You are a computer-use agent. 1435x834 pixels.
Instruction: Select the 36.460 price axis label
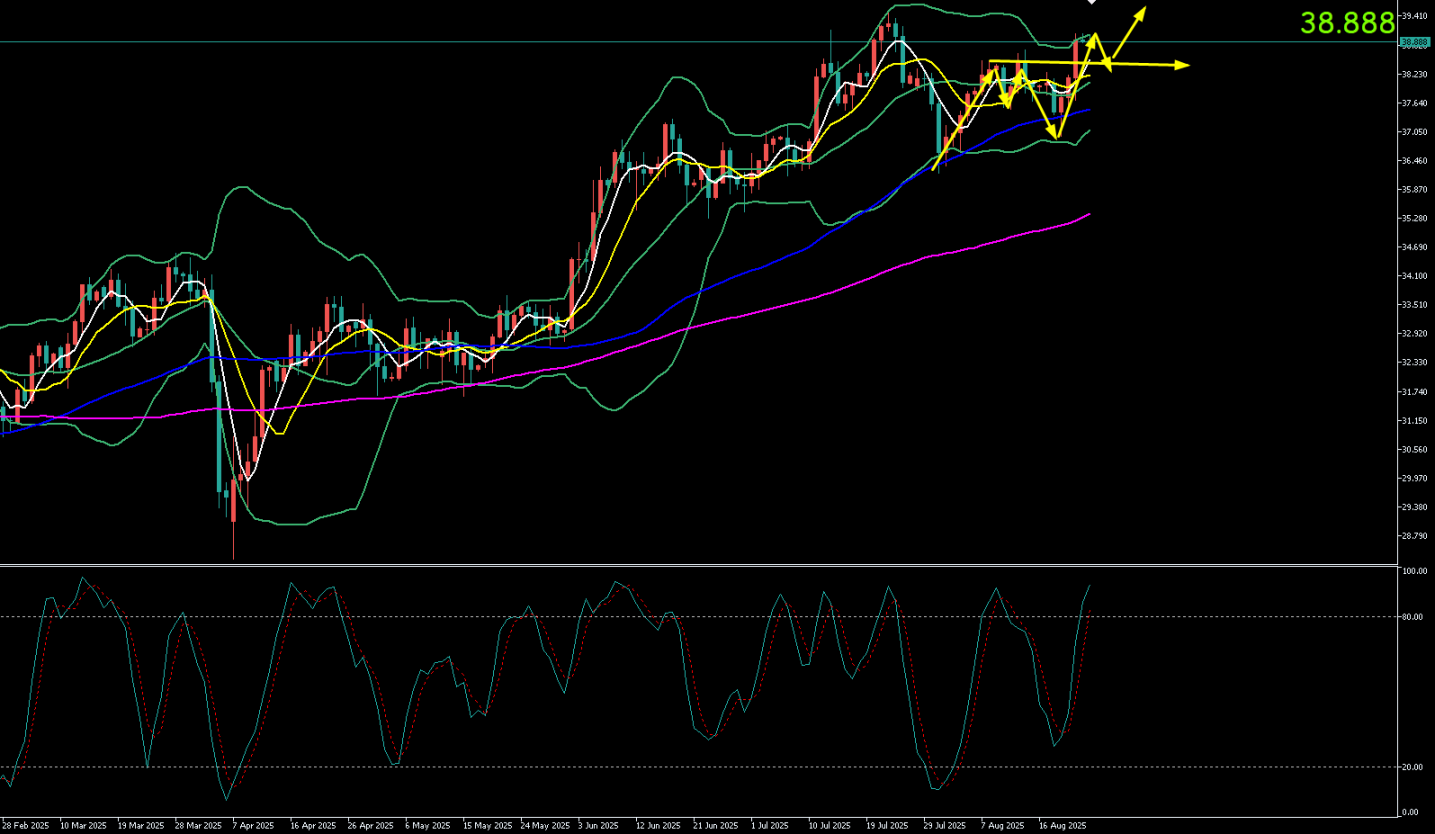pyautogui.click(x=1414, y=161)
